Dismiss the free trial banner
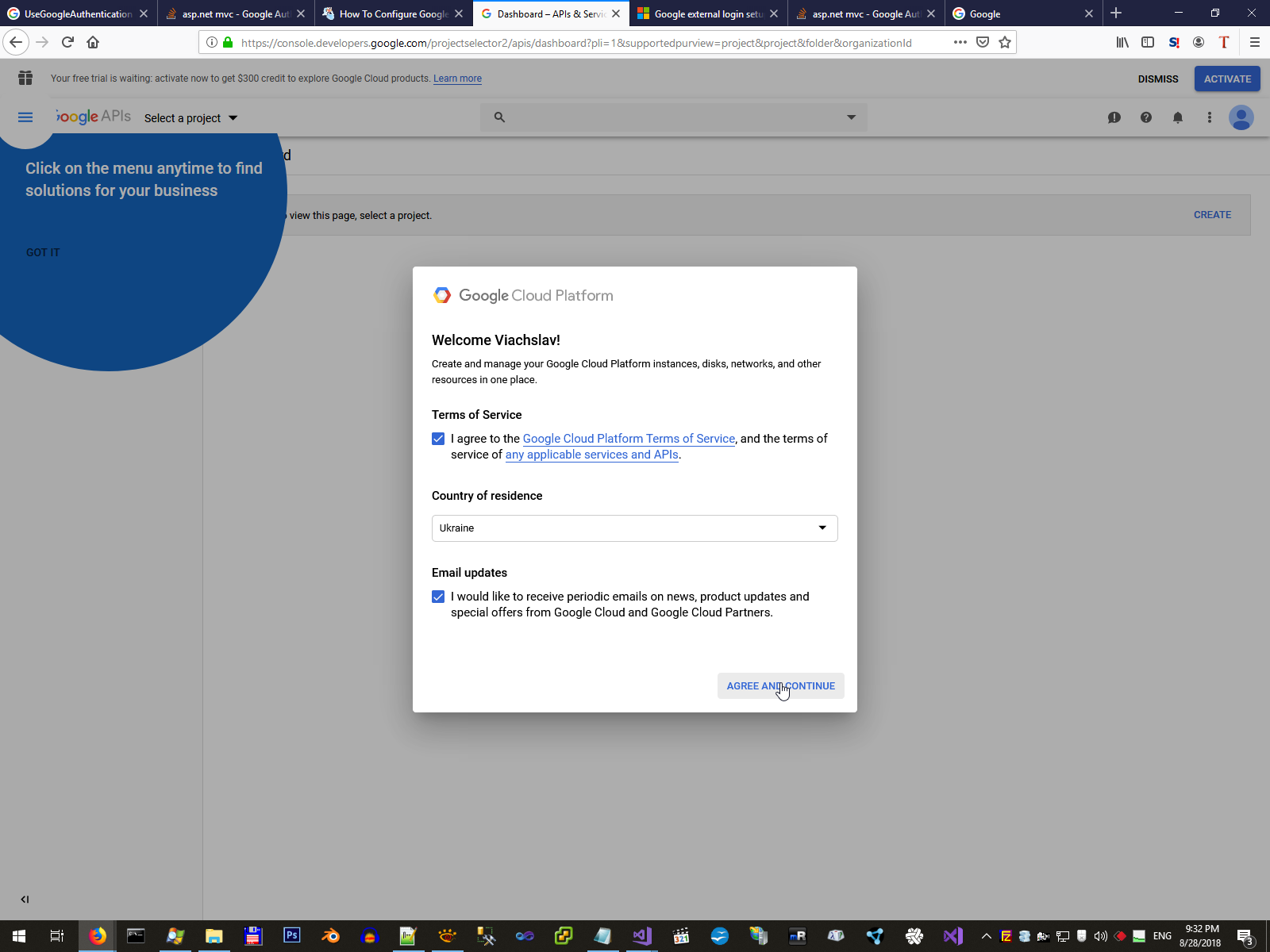1270x952 pixels. point(1158,79)
